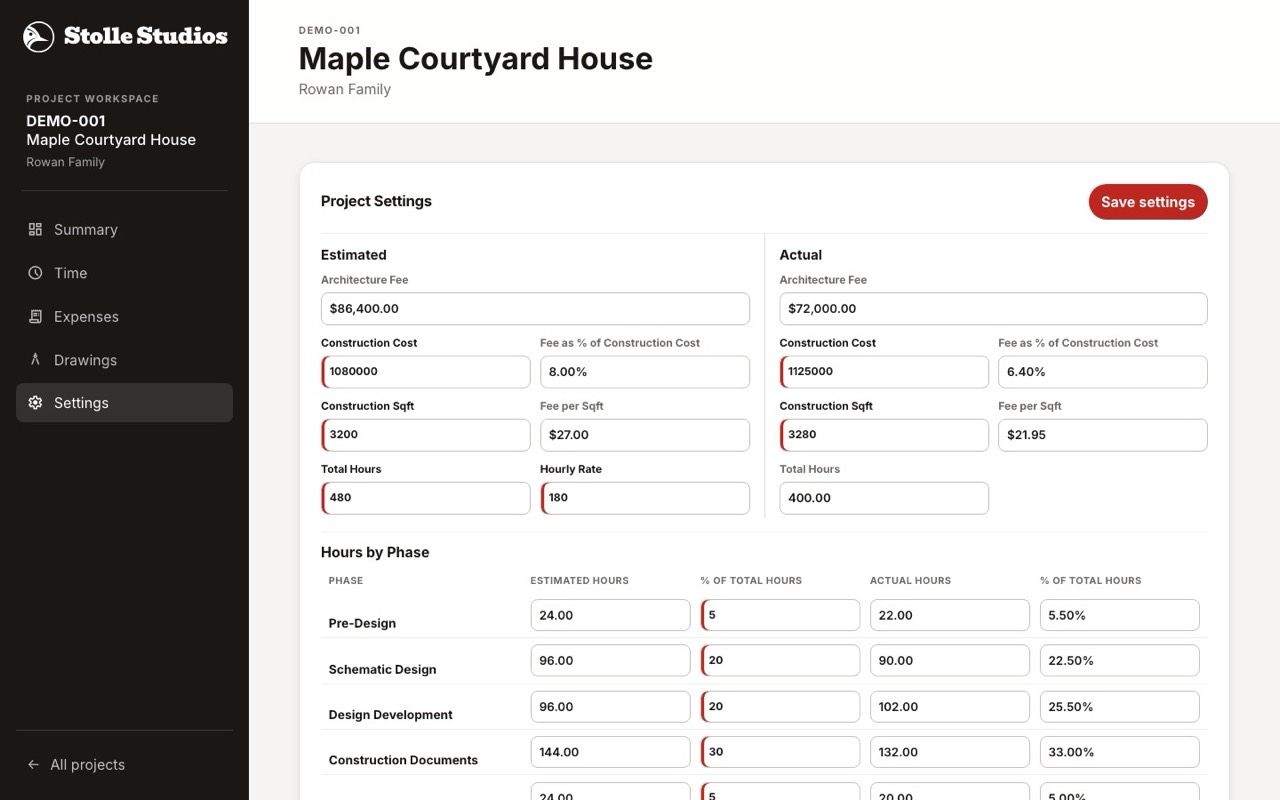Click the Schematic Design phase label
The height and width of the screenshot is (800, 1280).
[382, 669]
